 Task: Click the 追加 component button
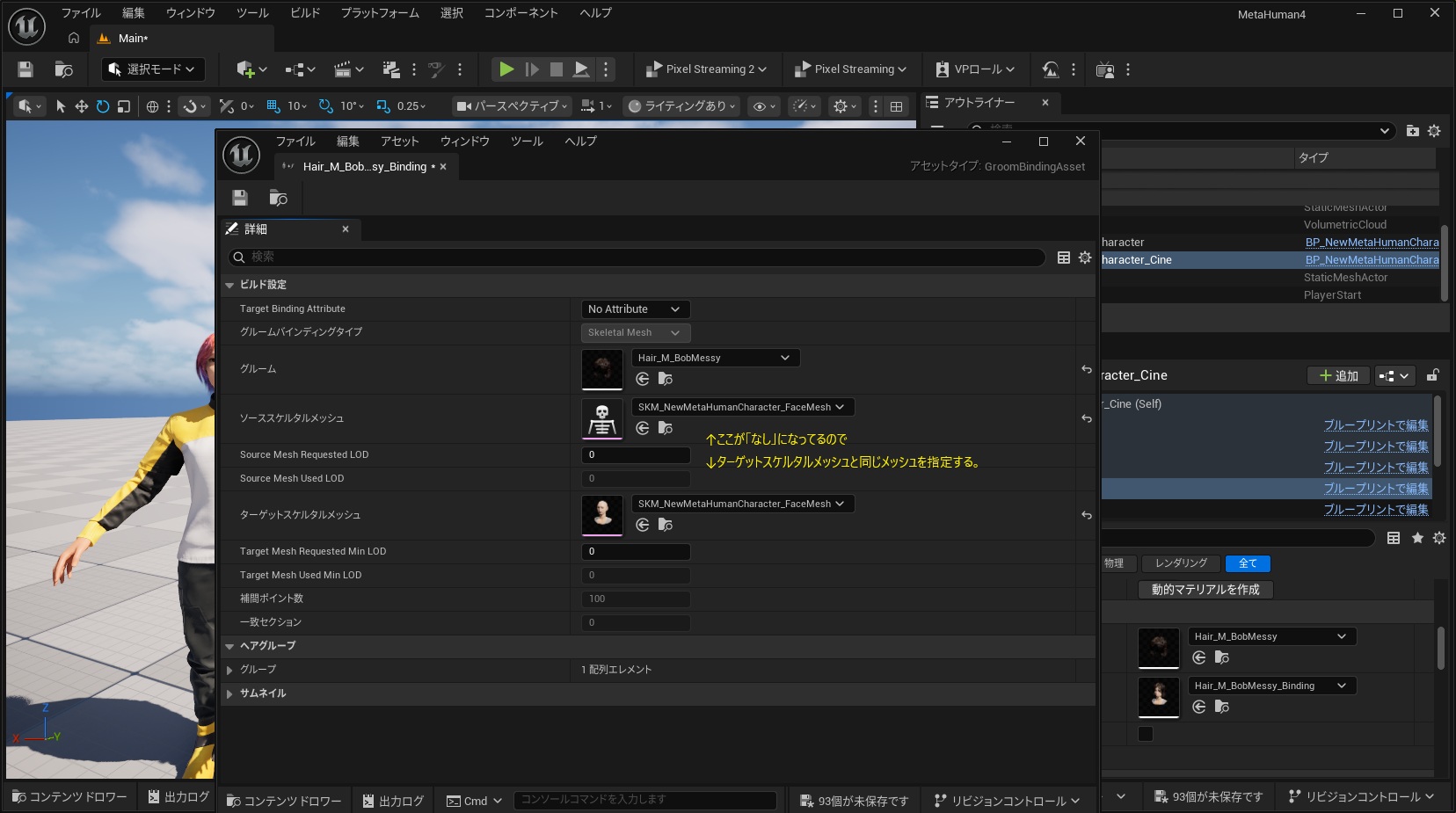coord(1338,375)
